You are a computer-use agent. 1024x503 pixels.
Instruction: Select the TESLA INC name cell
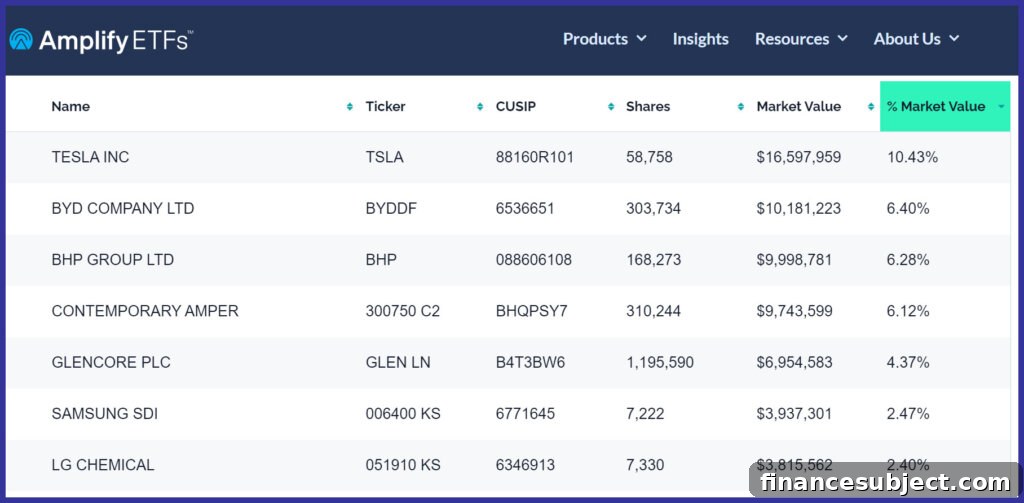point(90,157)
